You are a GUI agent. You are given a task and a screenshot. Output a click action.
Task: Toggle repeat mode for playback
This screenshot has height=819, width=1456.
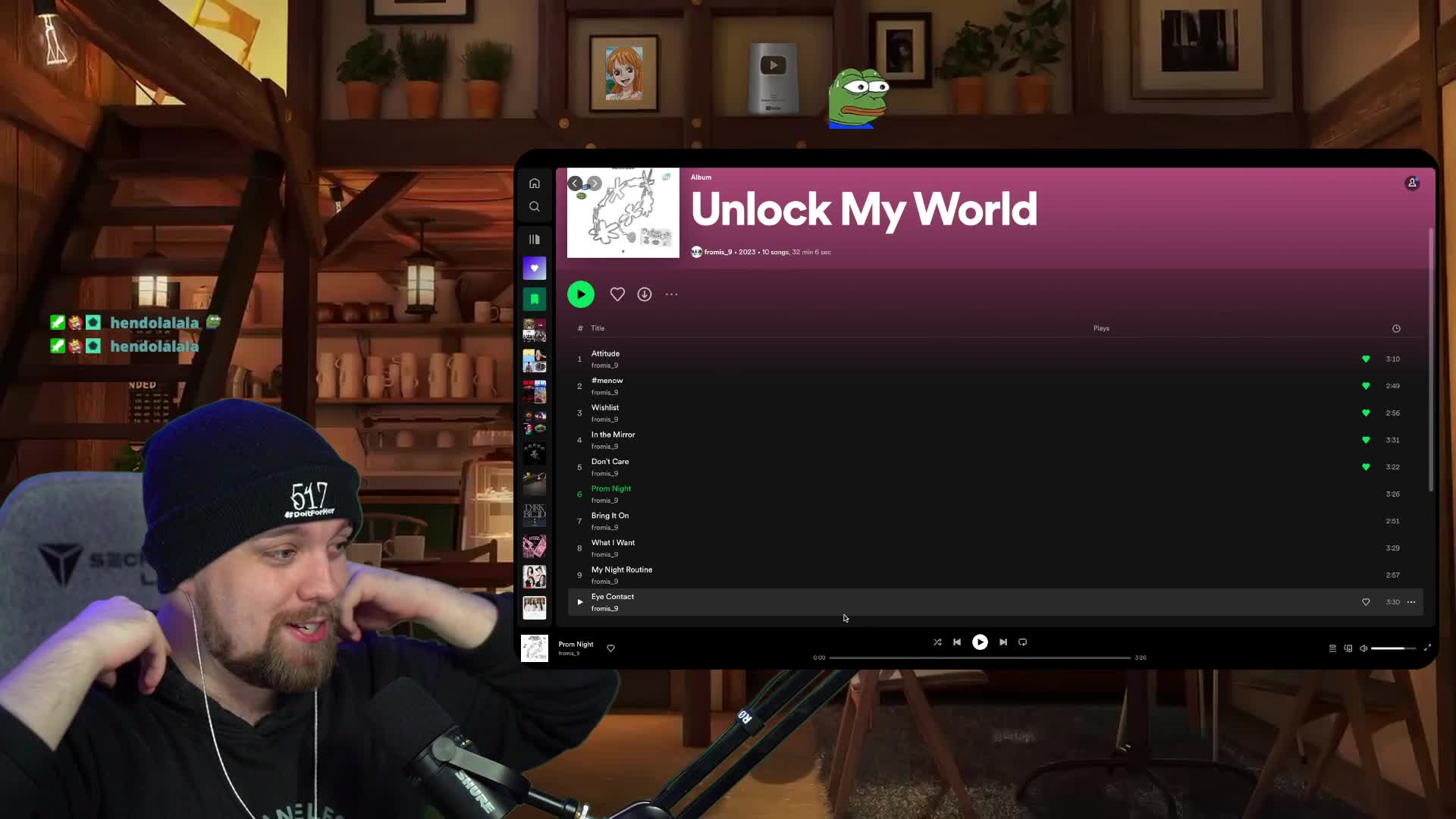click(x=1022, y=642)
